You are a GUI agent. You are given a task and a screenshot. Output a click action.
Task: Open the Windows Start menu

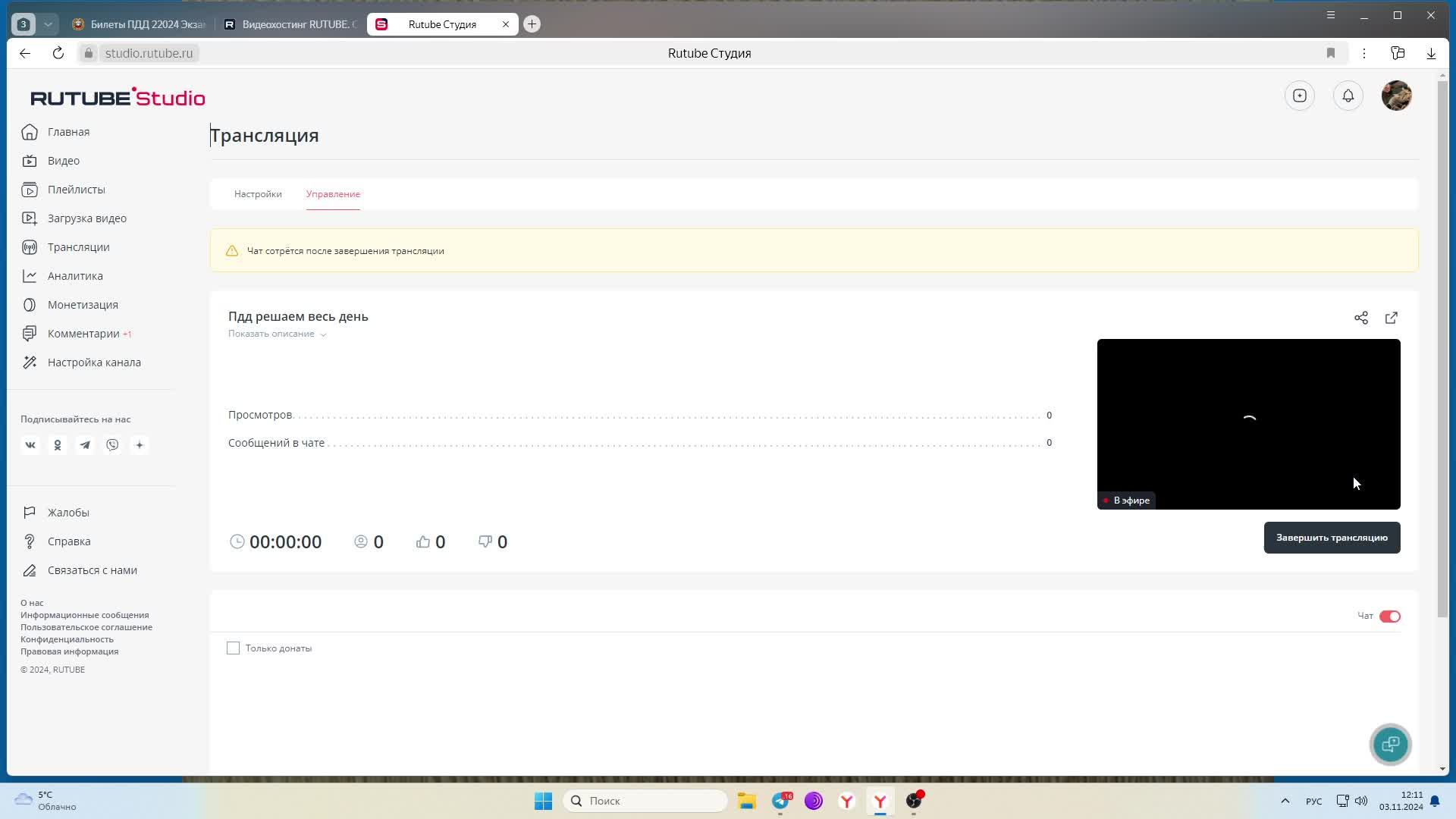click(x=543, y=801)
